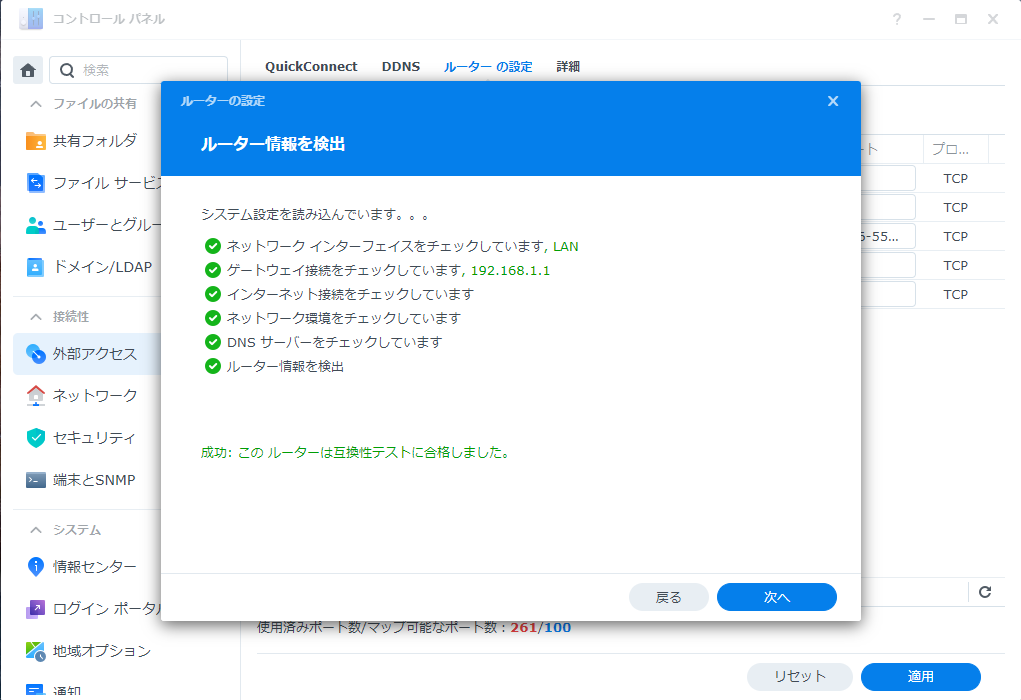Switch to the QuickConnect tab
Screen dimensions: 1021x700
point(311,66)
